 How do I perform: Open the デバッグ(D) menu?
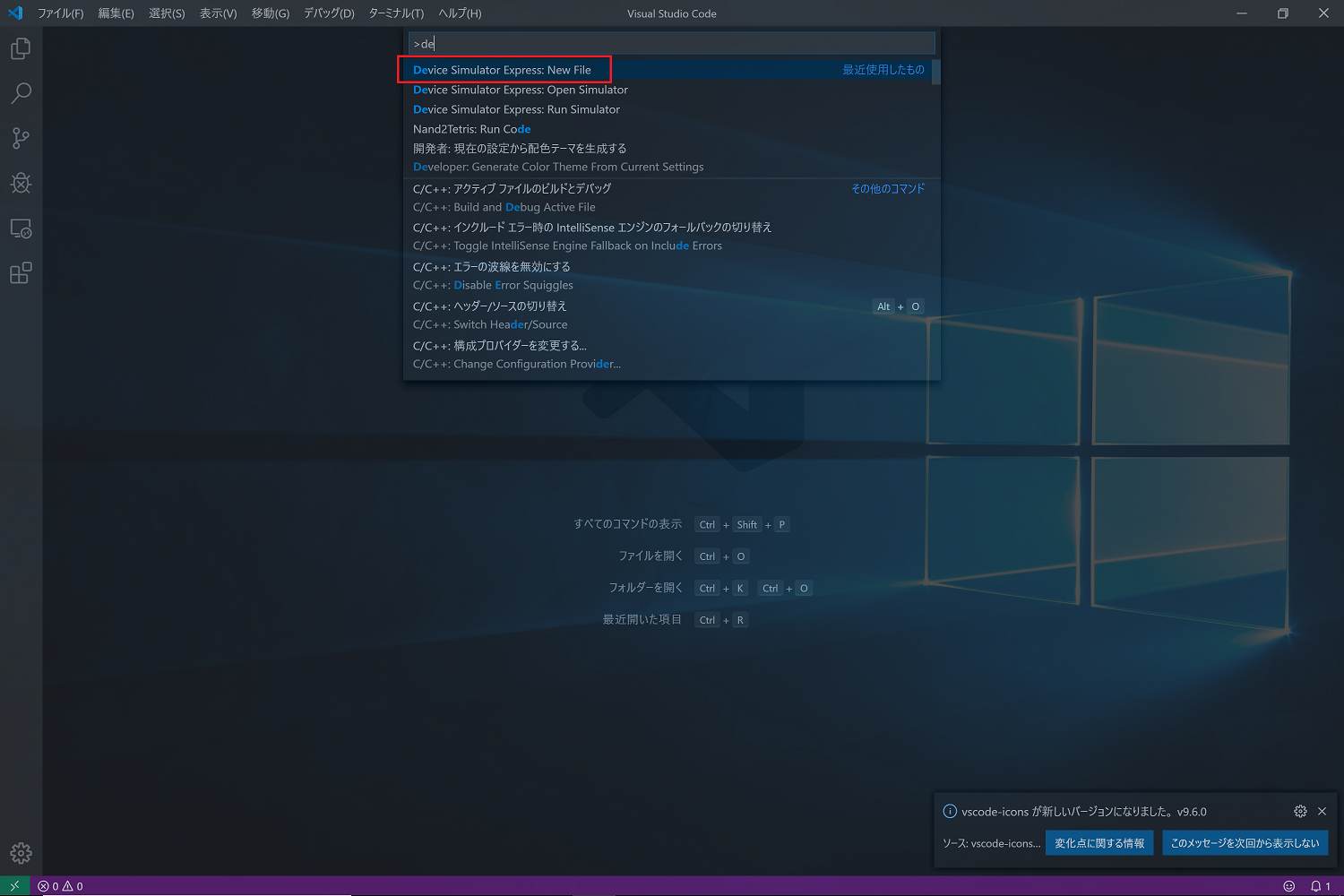click(x=329, y=13)
